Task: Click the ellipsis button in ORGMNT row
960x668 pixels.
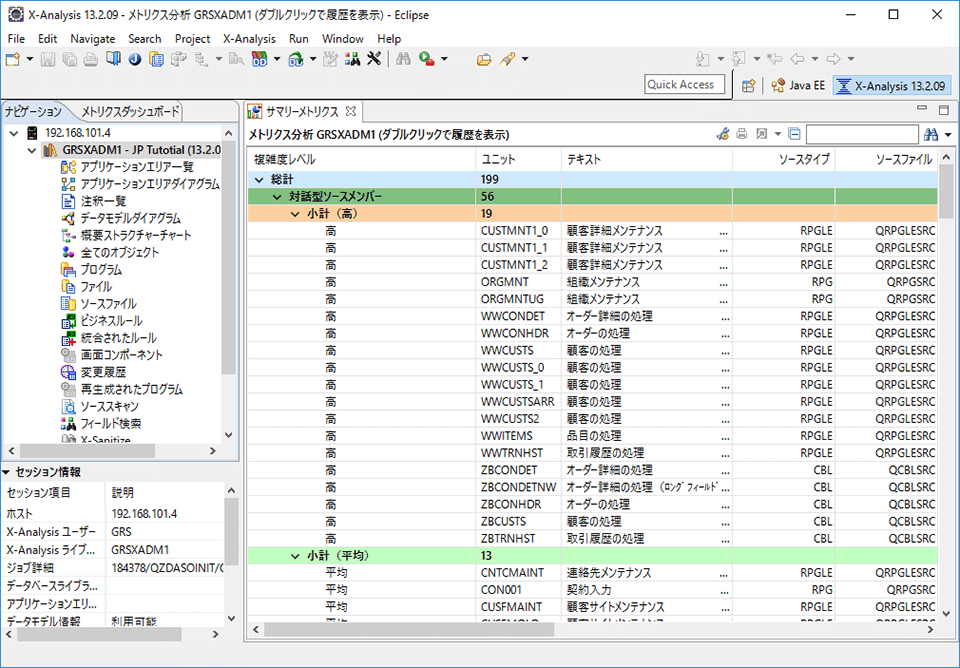Action: 724,283
